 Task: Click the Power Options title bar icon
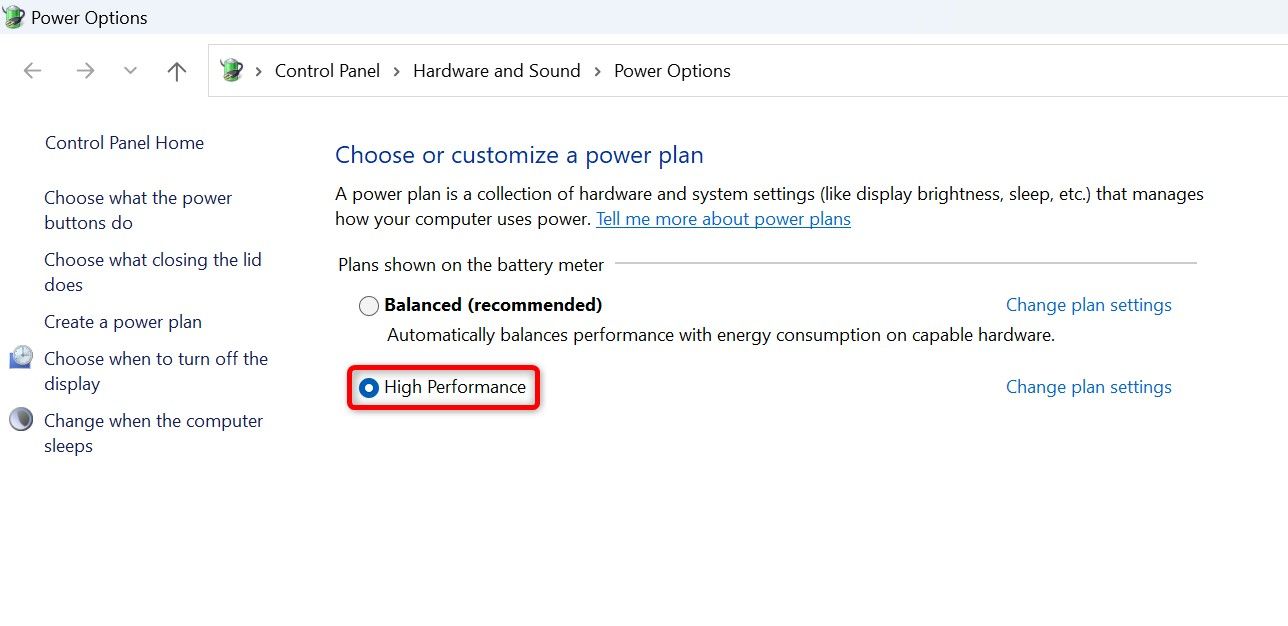[x=14, y=17]
